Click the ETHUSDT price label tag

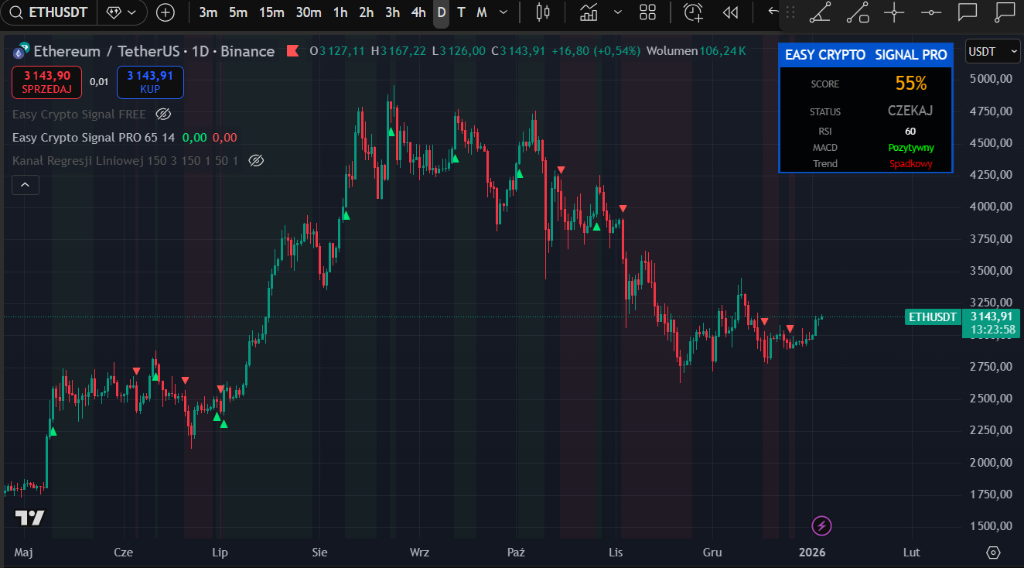pos(933,317)
